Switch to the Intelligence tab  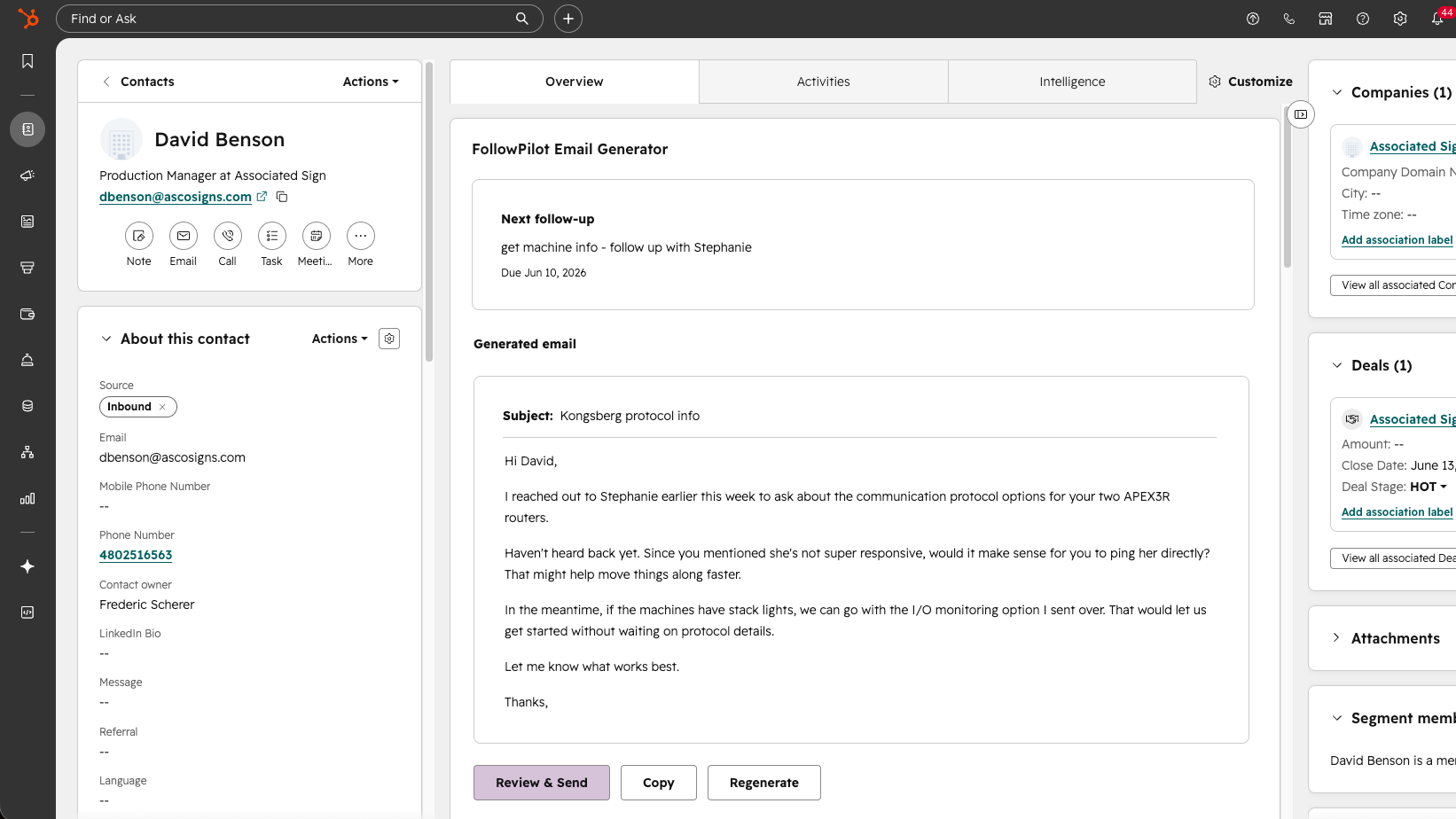click(x=1072, y=82)
